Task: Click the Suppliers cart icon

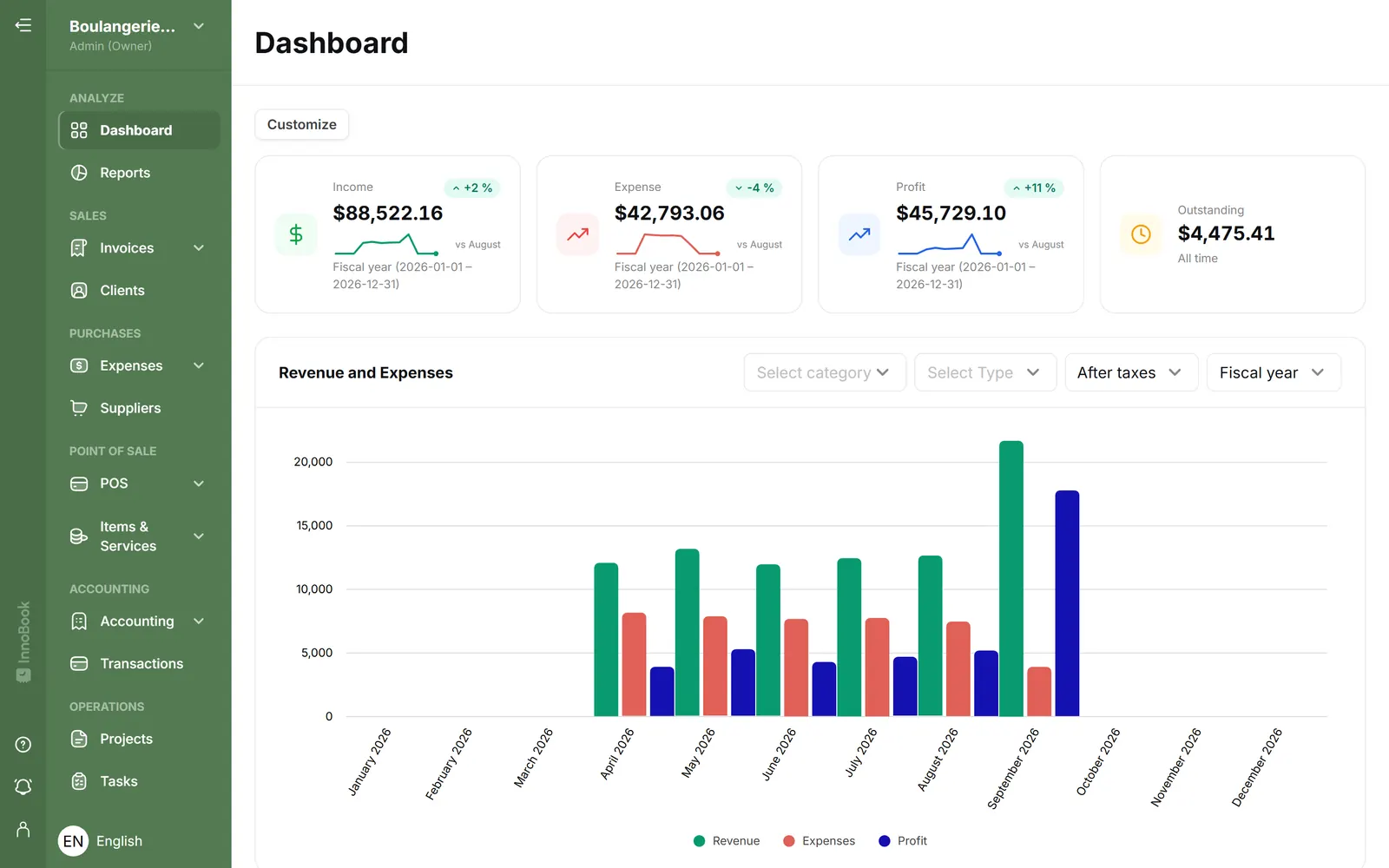Action: pos(79,408)
